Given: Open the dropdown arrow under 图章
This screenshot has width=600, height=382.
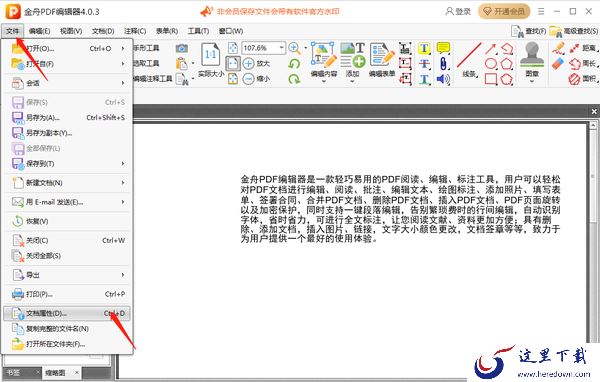Looking at the screenshot, I should coord(532,81).
